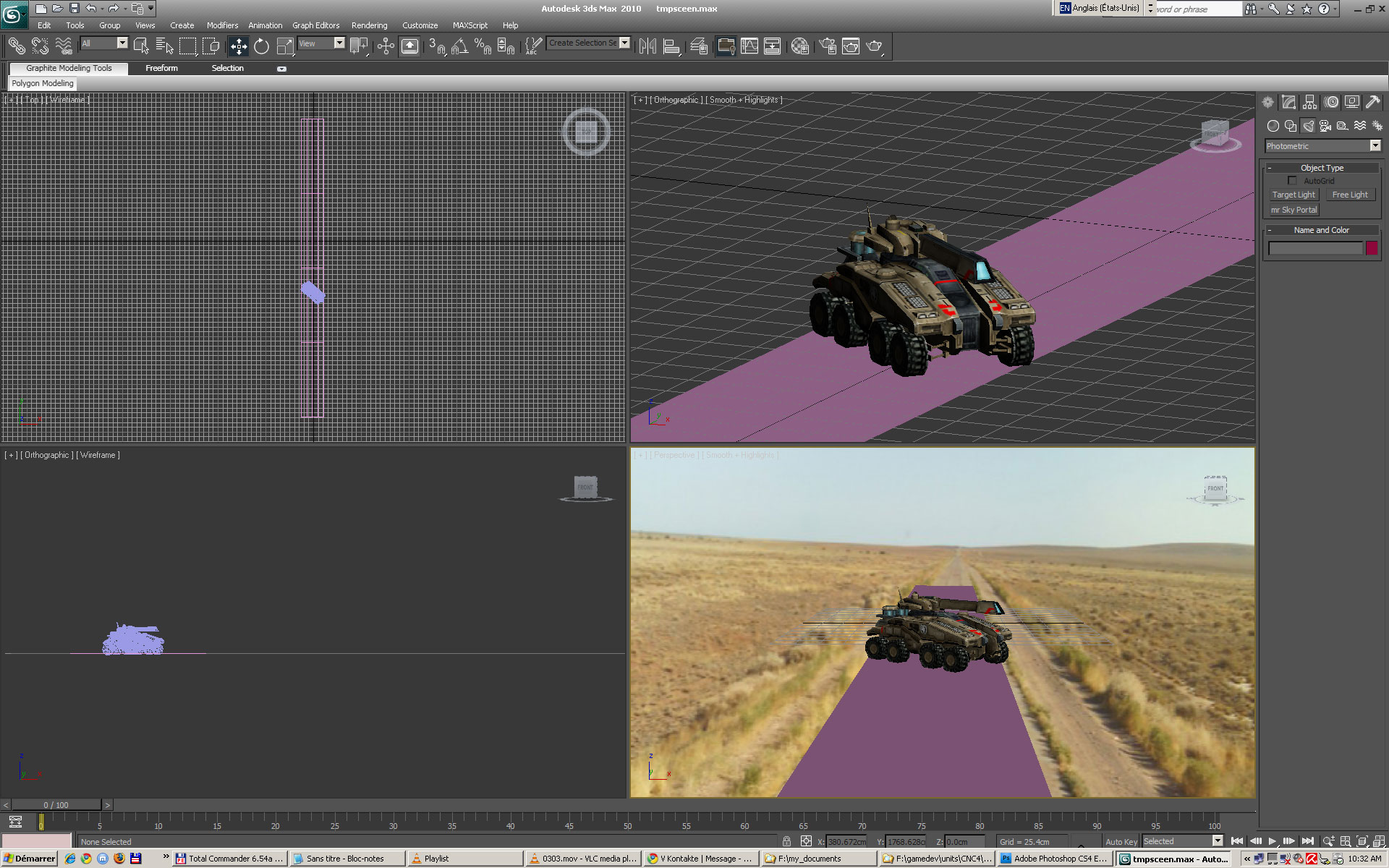Open the Mirror tool in the toolbar
This screenshot has width=1389, height=868.
pyautogui.click(x=647, y=46)
